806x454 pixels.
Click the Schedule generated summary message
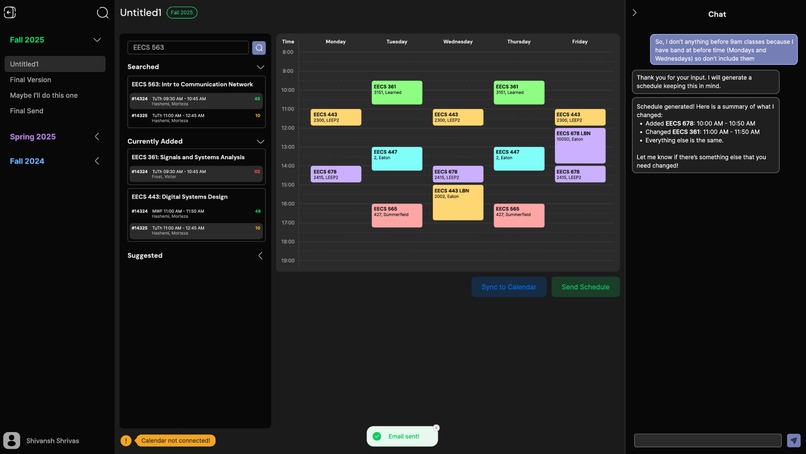point(705,136)
